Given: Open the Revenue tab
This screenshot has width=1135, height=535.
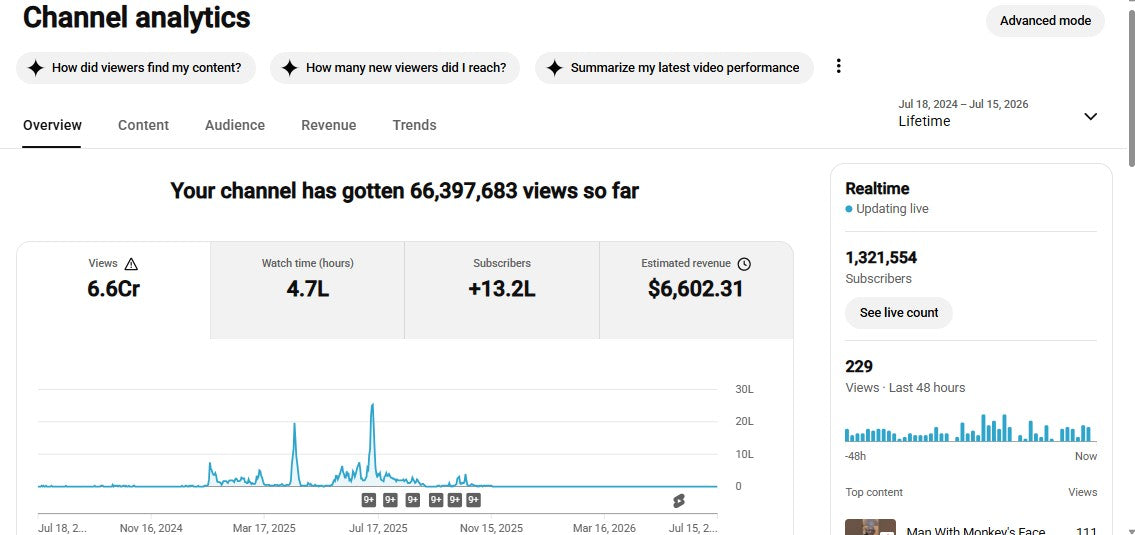Looking at the screenshot, I should 329,125.
